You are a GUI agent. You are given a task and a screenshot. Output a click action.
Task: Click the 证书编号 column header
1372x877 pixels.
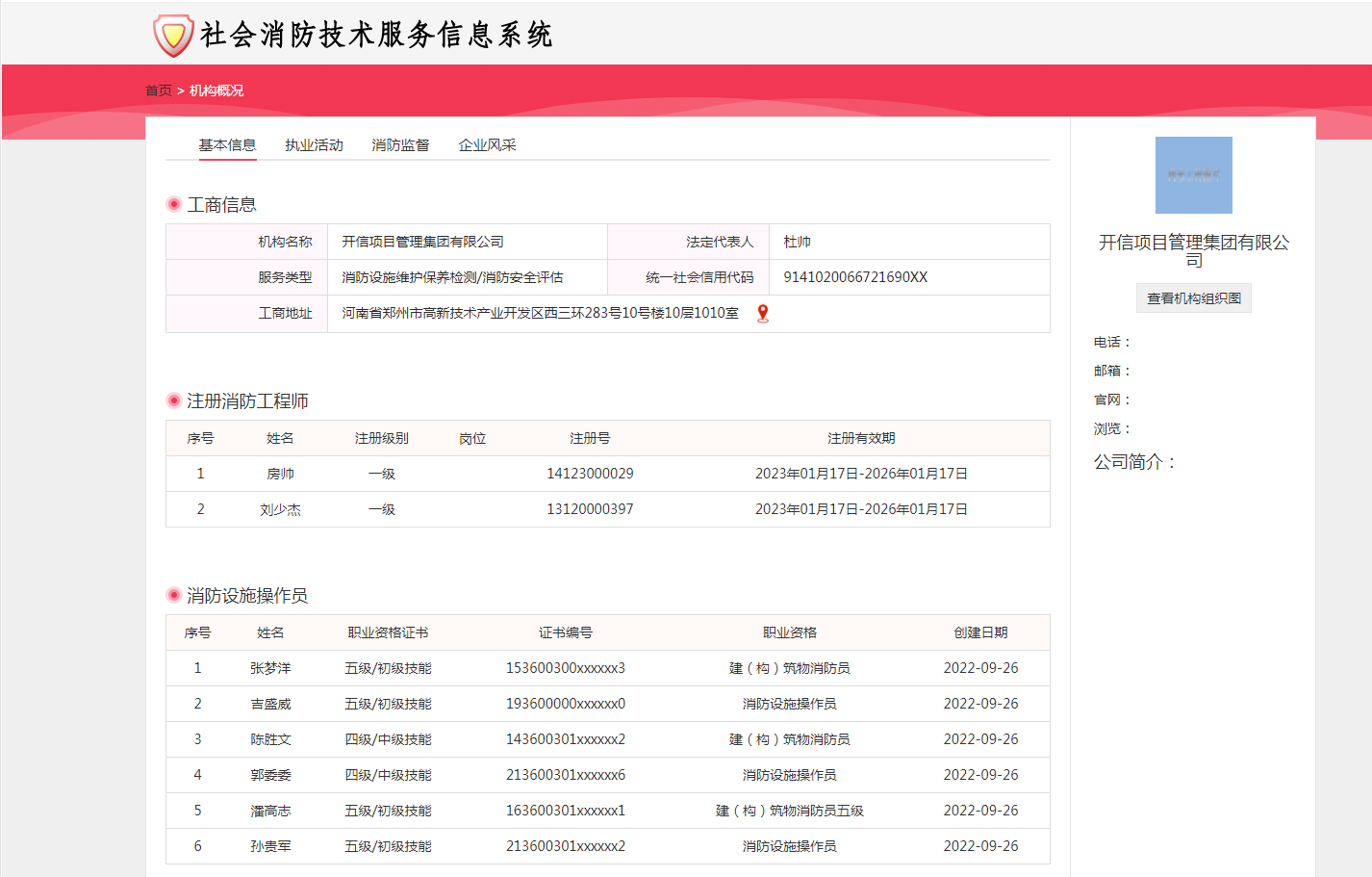point(566,632)
